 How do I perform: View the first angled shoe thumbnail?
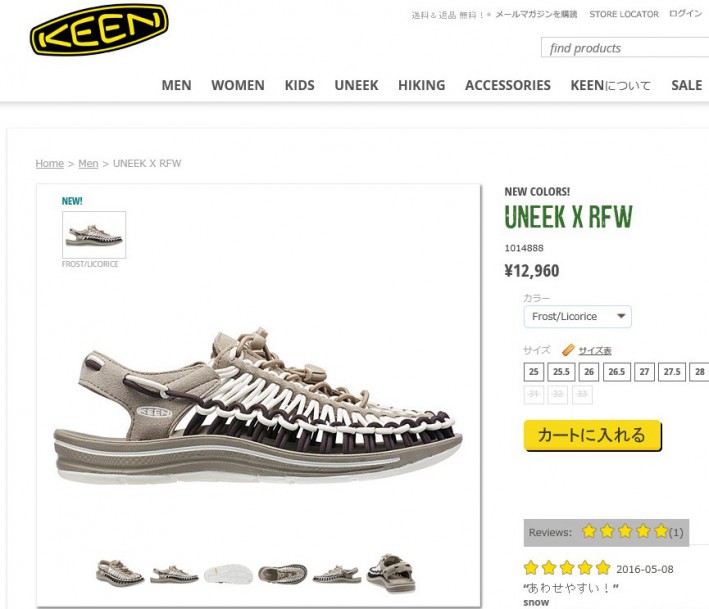click(120, 571)
